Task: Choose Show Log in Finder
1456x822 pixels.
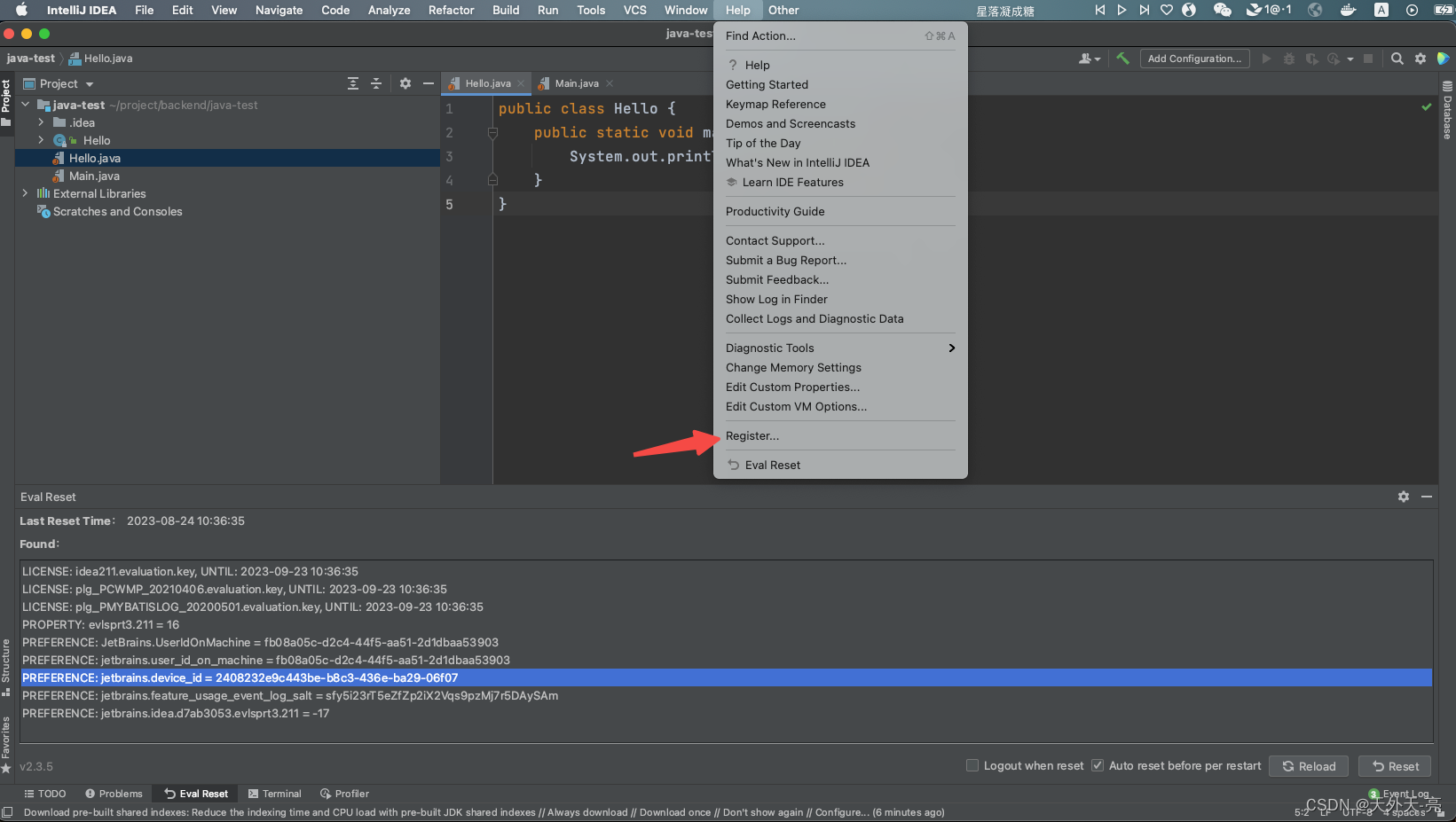Action: point(840,299)
